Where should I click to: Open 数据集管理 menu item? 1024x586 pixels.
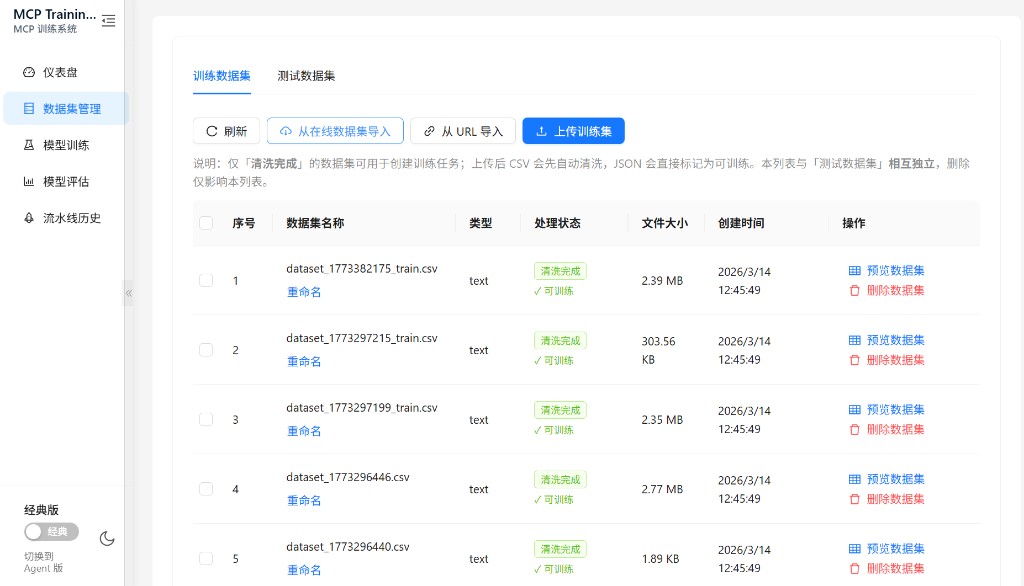tap(66, 108)
